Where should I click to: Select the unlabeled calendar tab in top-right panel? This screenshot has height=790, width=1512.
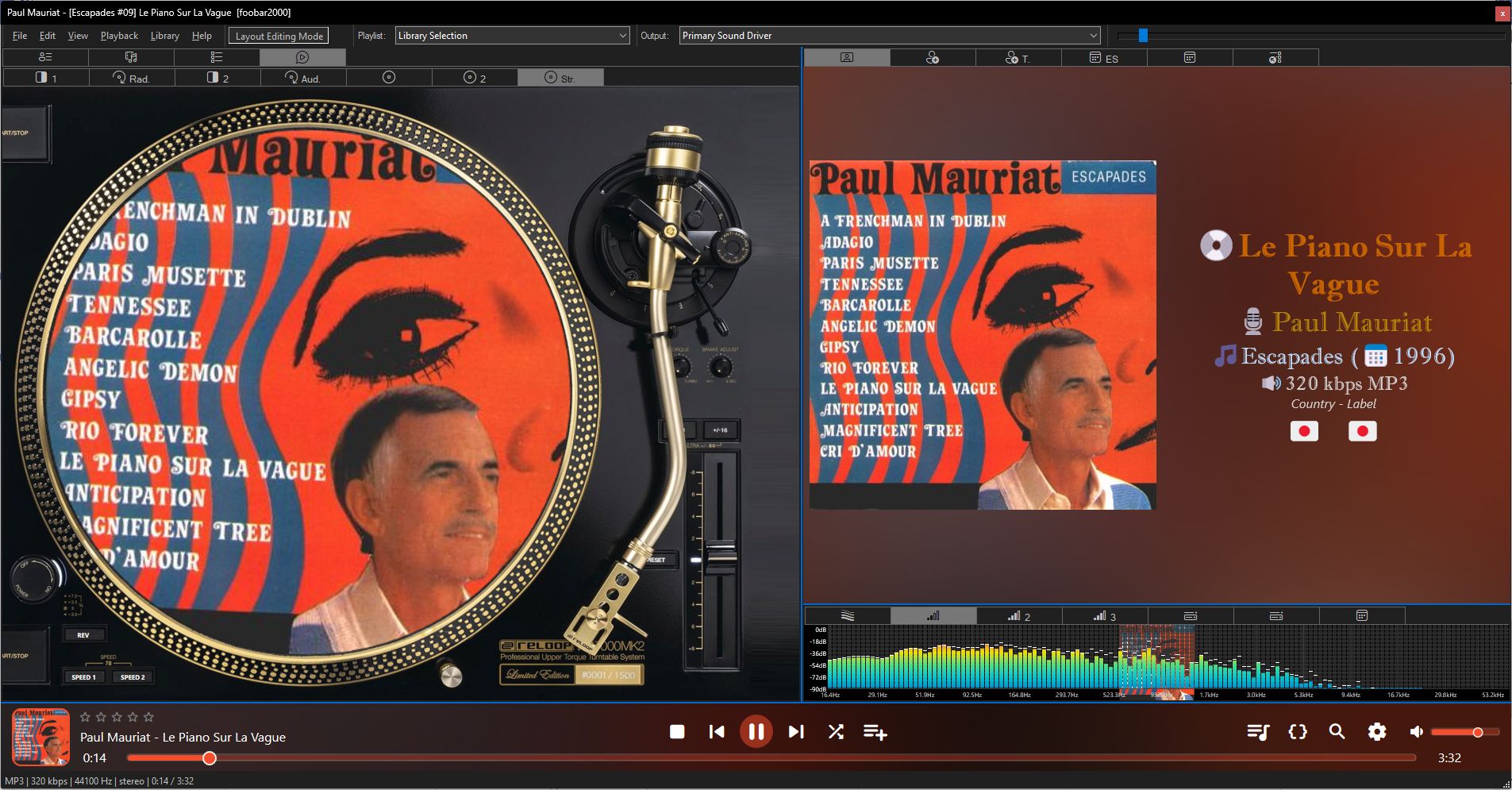1190,58
